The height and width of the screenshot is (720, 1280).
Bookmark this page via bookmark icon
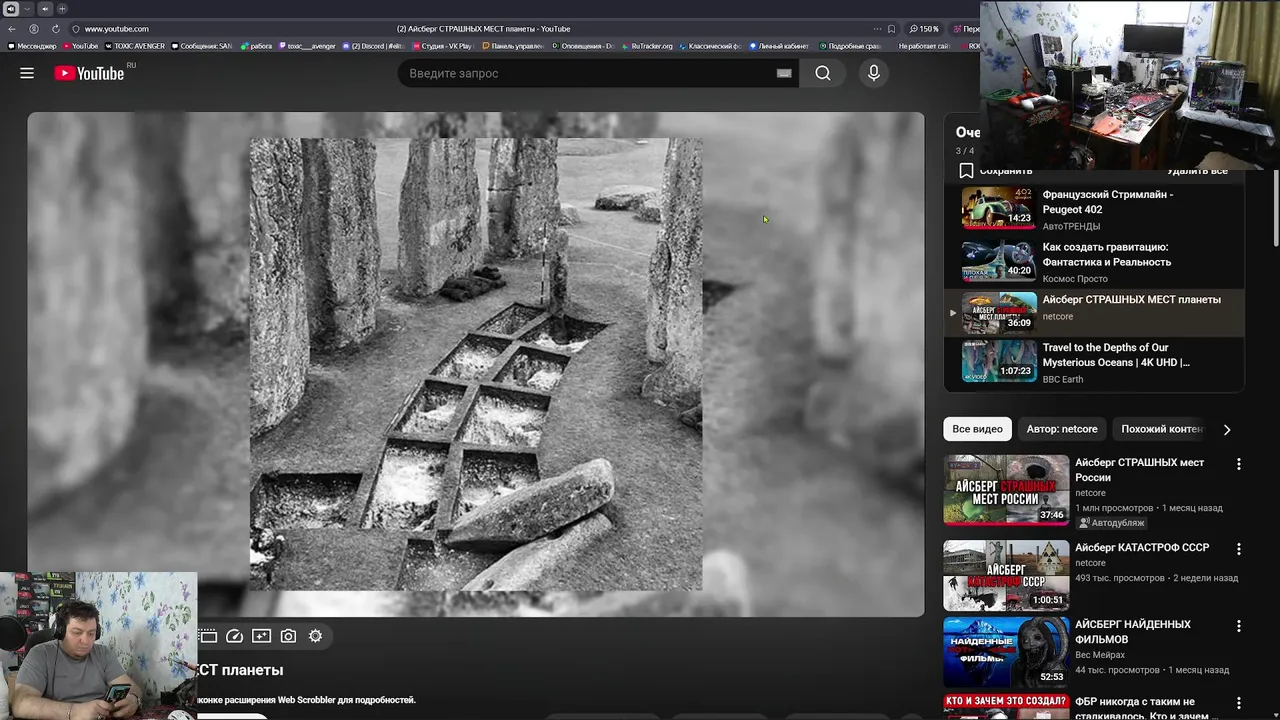[891, 29]
